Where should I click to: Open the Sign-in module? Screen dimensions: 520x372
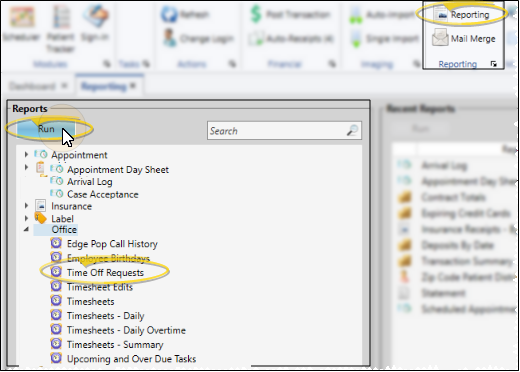(x=95, y=24)
